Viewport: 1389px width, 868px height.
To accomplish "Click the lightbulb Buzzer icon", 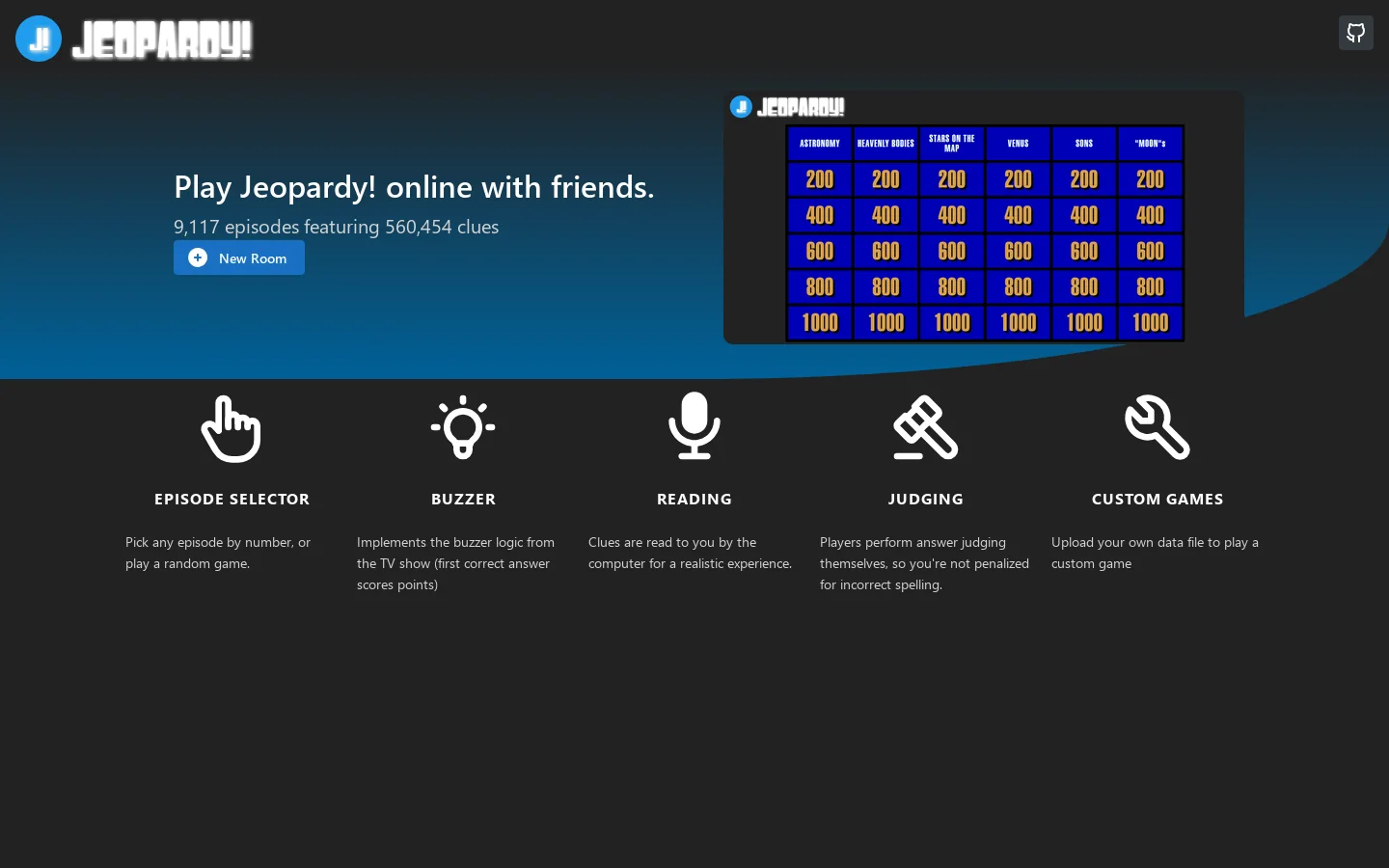I will click(x=463, y=426).
